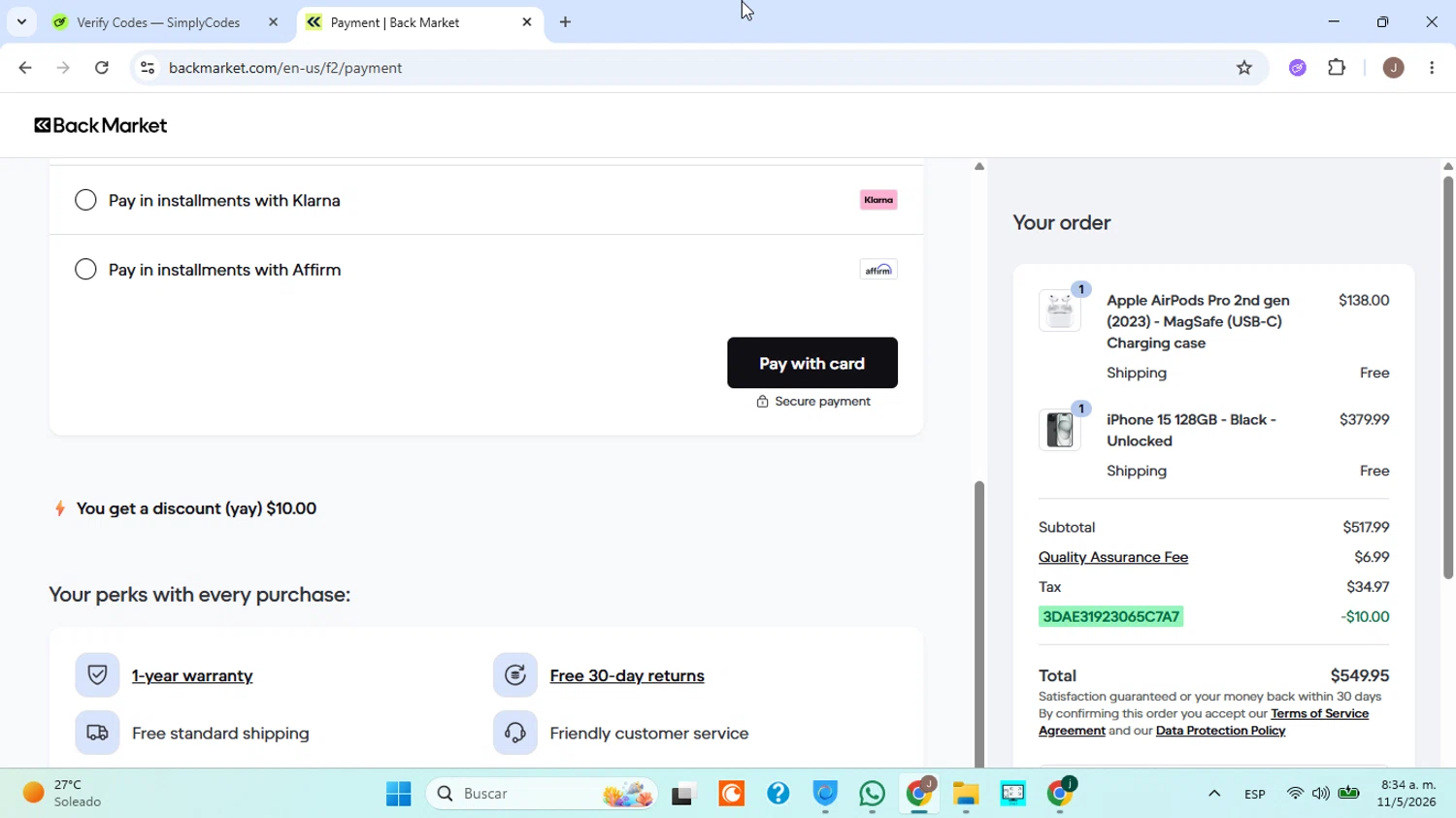Open the clock and date showing 8:34 a. m.
Image resolution: width=1456 pixels, height=818 pixels.
click(1407, 794)
